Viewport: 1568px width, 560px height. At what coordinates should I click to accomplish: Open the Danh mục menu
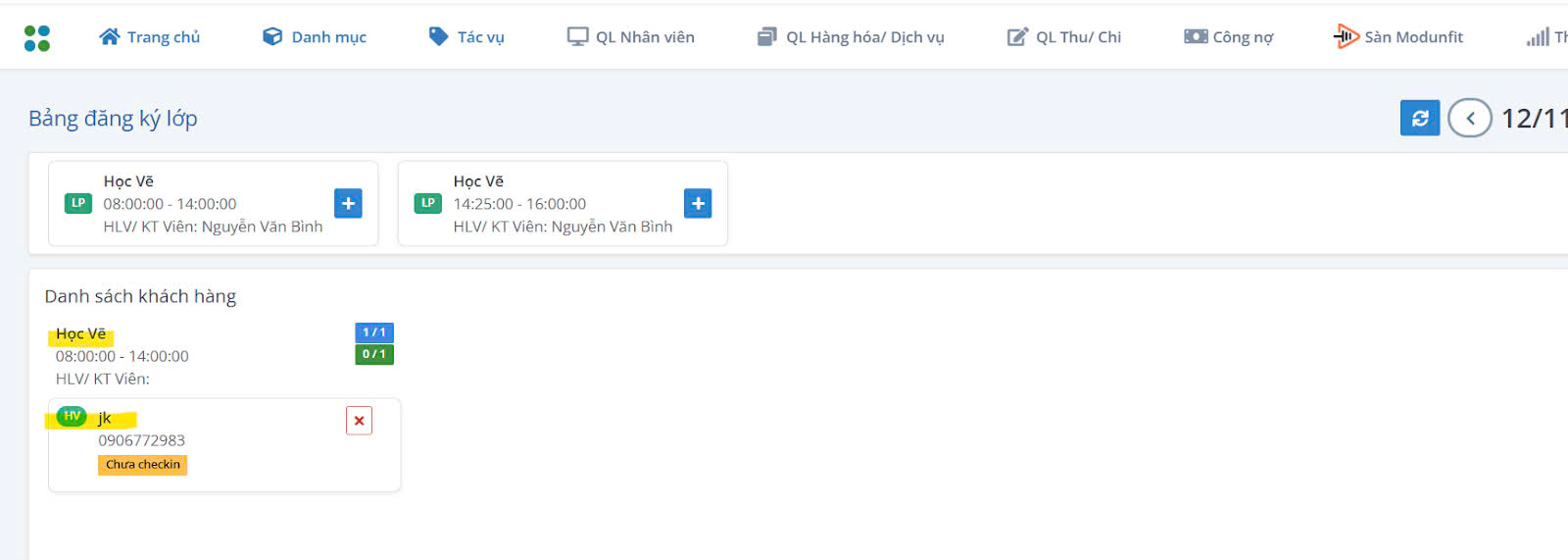pos(315,37)
